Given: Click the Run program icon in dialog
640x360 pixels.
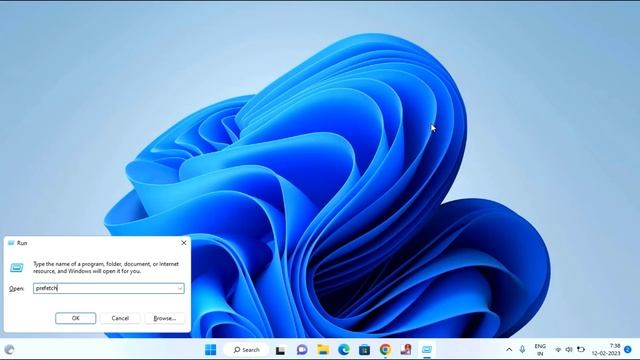Looking at the screenshot, I should pos(16,268).
